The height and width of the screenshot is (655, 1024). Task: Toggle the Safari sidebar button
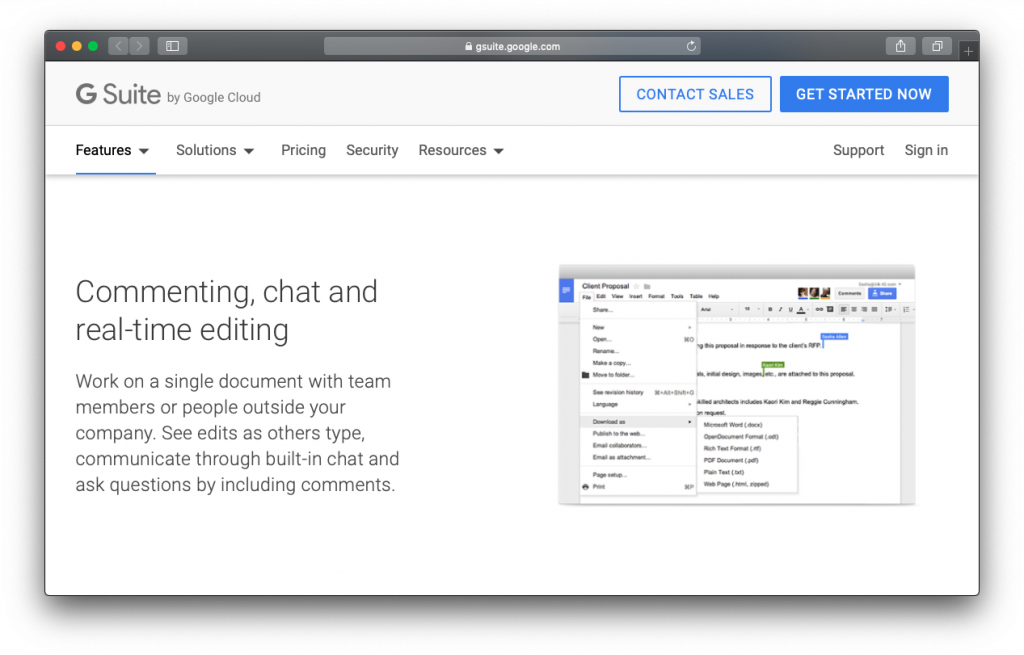coord(172,46)
